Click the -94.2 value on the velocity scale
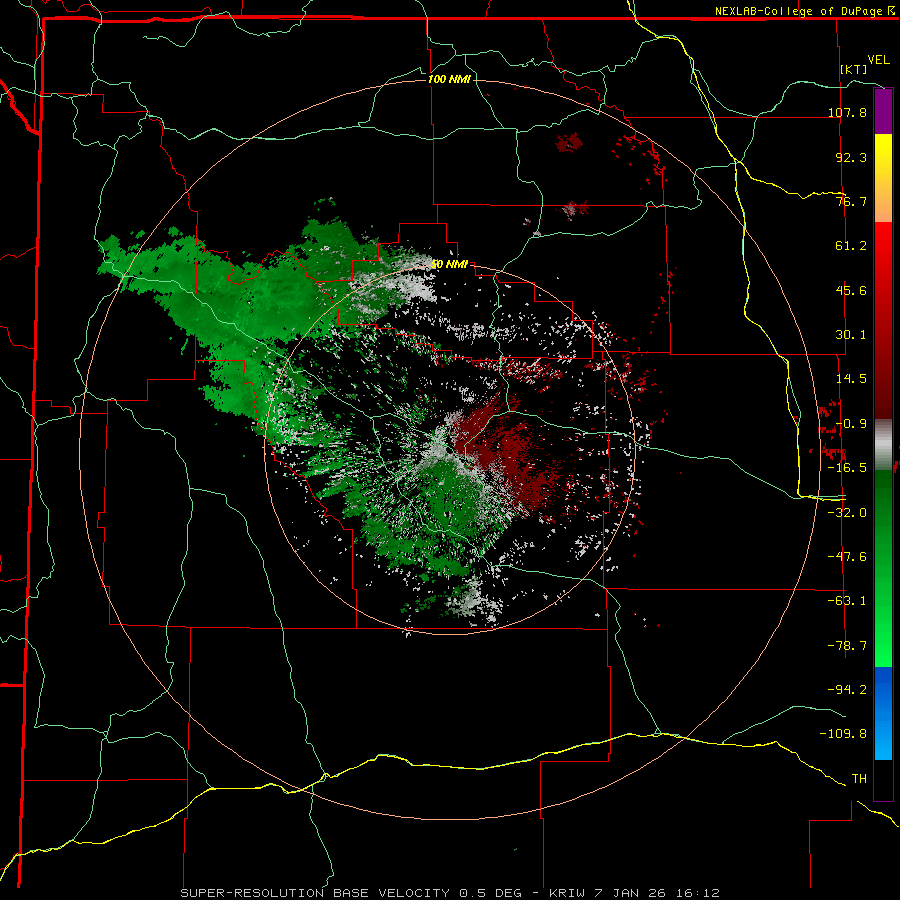This screenshot has height=900, width=900. (847, 689)
